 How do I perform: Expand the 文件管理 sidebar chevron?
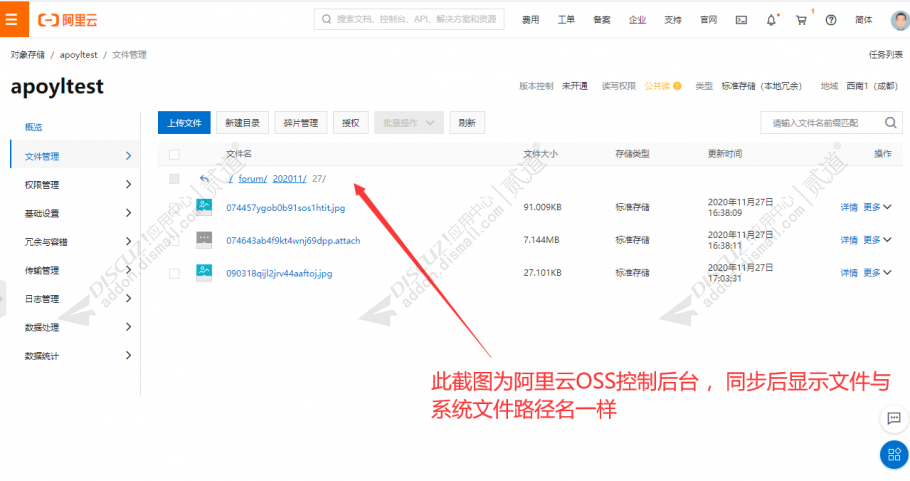pos(128,156)
